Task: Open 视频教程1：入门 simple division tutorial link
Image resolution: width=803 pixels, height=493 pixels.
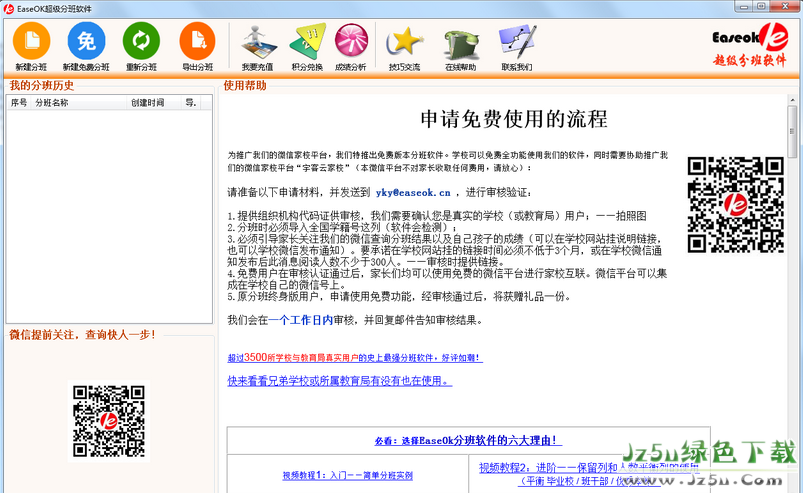Action: point(347,475)
